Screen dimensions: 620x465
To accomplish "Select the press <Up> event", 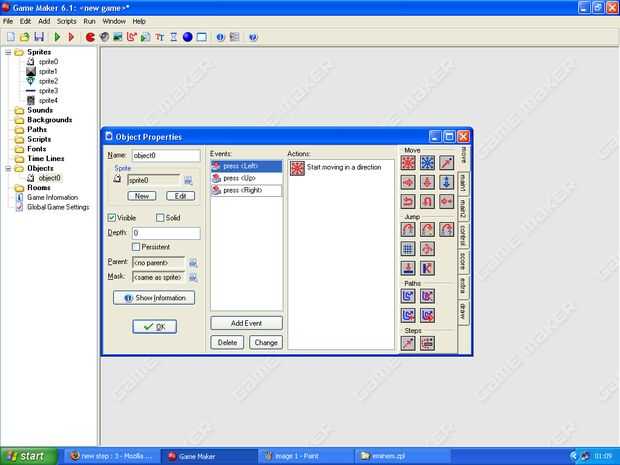I will click(246, 178).
